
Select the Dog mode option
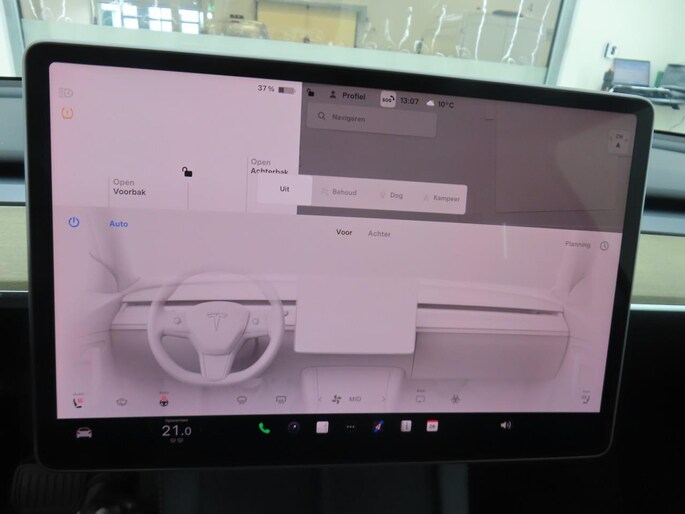pyautogui.click(x=392, y=195)
